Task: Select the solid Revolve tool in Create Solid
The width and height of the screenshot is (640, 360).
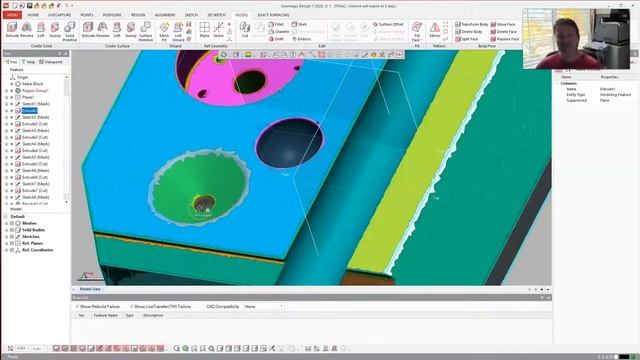Action: (x=27, y=30)
